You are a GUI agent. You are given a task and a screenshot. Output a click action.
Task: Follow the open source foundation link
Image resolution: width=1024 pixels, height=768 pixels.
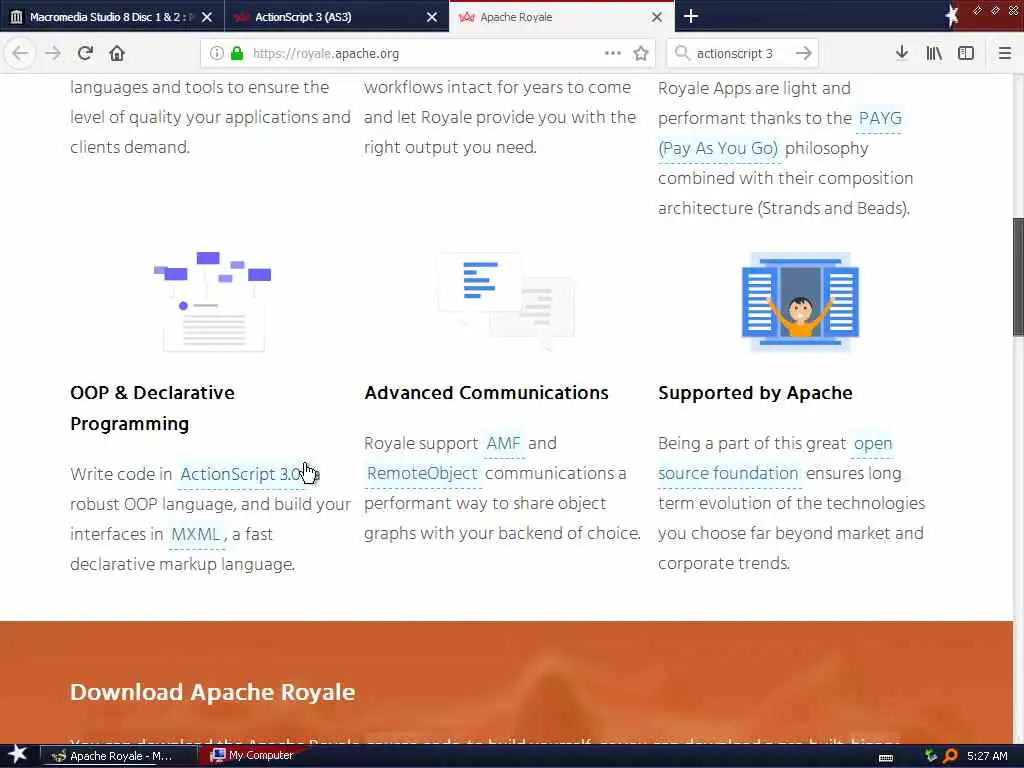(x=729, y=473)
